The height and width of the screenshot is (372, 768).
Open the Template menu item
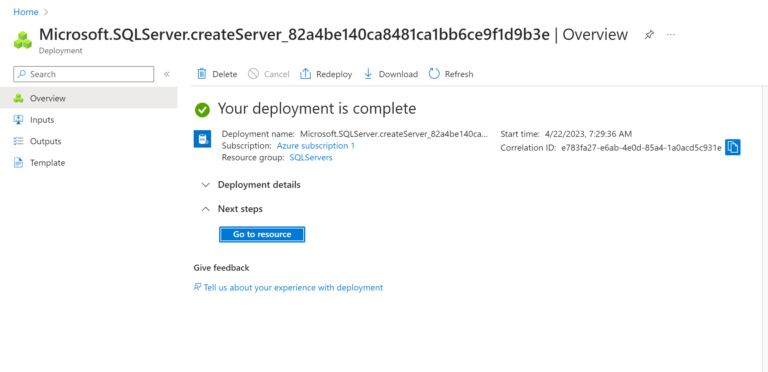coord(89,163)
